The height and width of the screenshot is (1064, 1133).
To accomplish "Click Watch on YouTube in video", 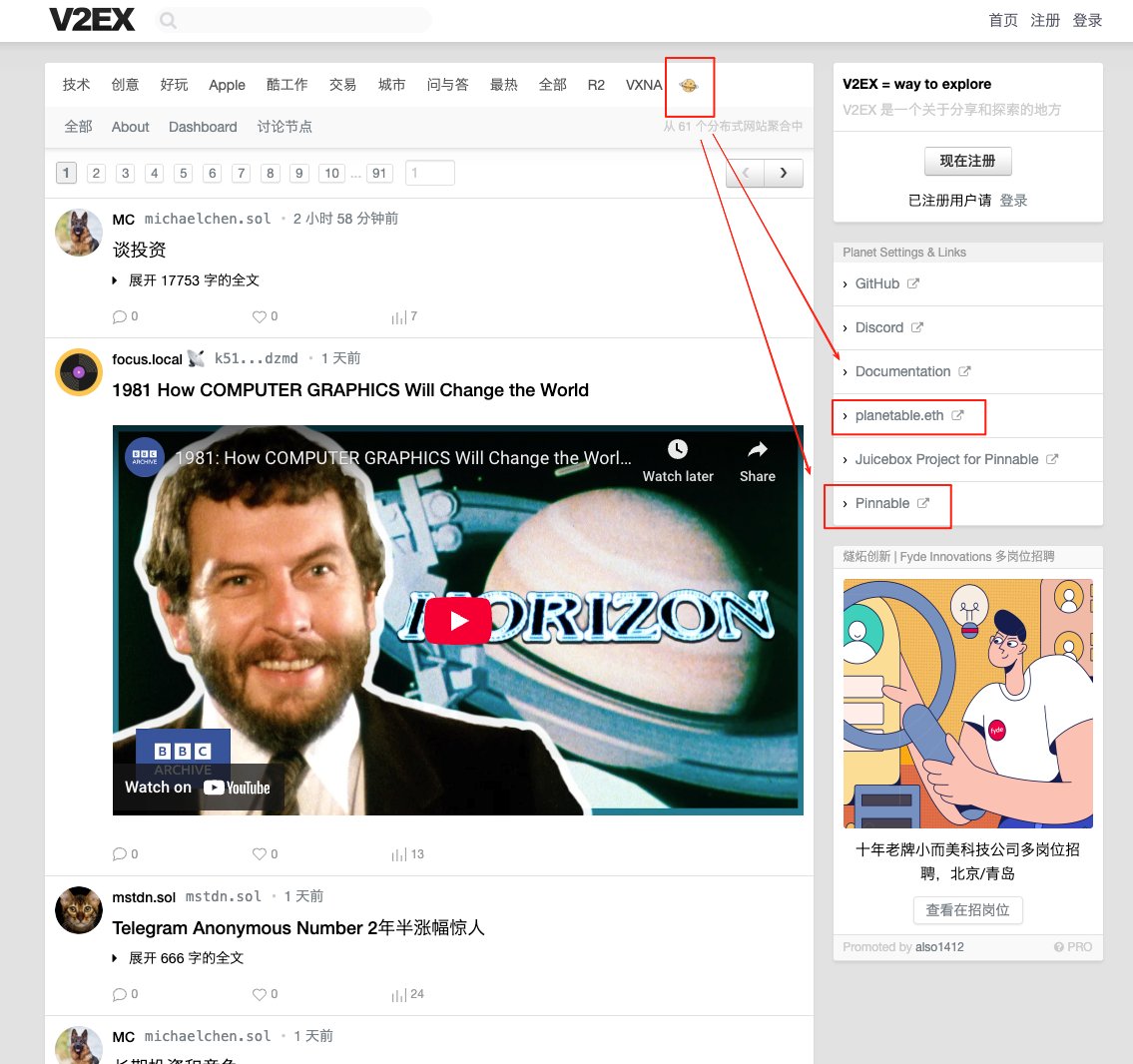I will click(x=198, y=788).
